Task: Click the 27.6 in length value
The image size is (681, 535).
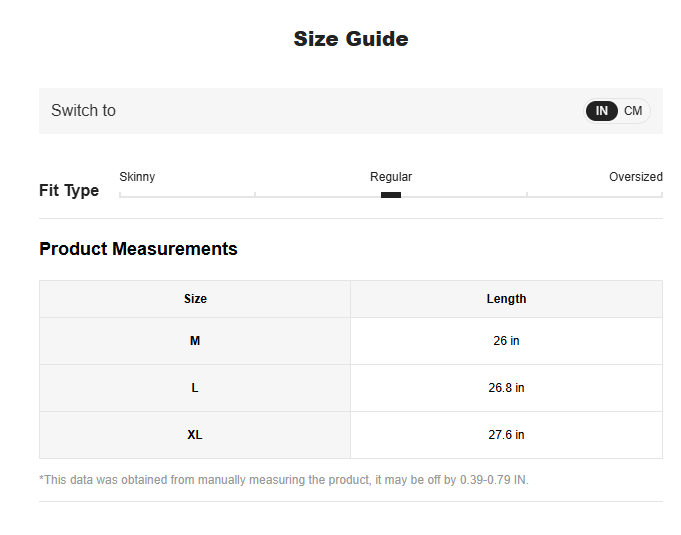Action: [x=506, y=435]
